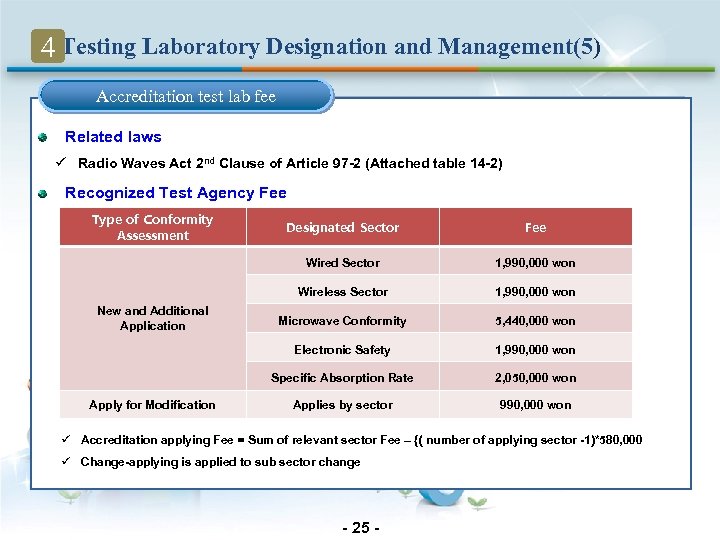Select the Accreditation applying Fee formula line

point(361,440)
